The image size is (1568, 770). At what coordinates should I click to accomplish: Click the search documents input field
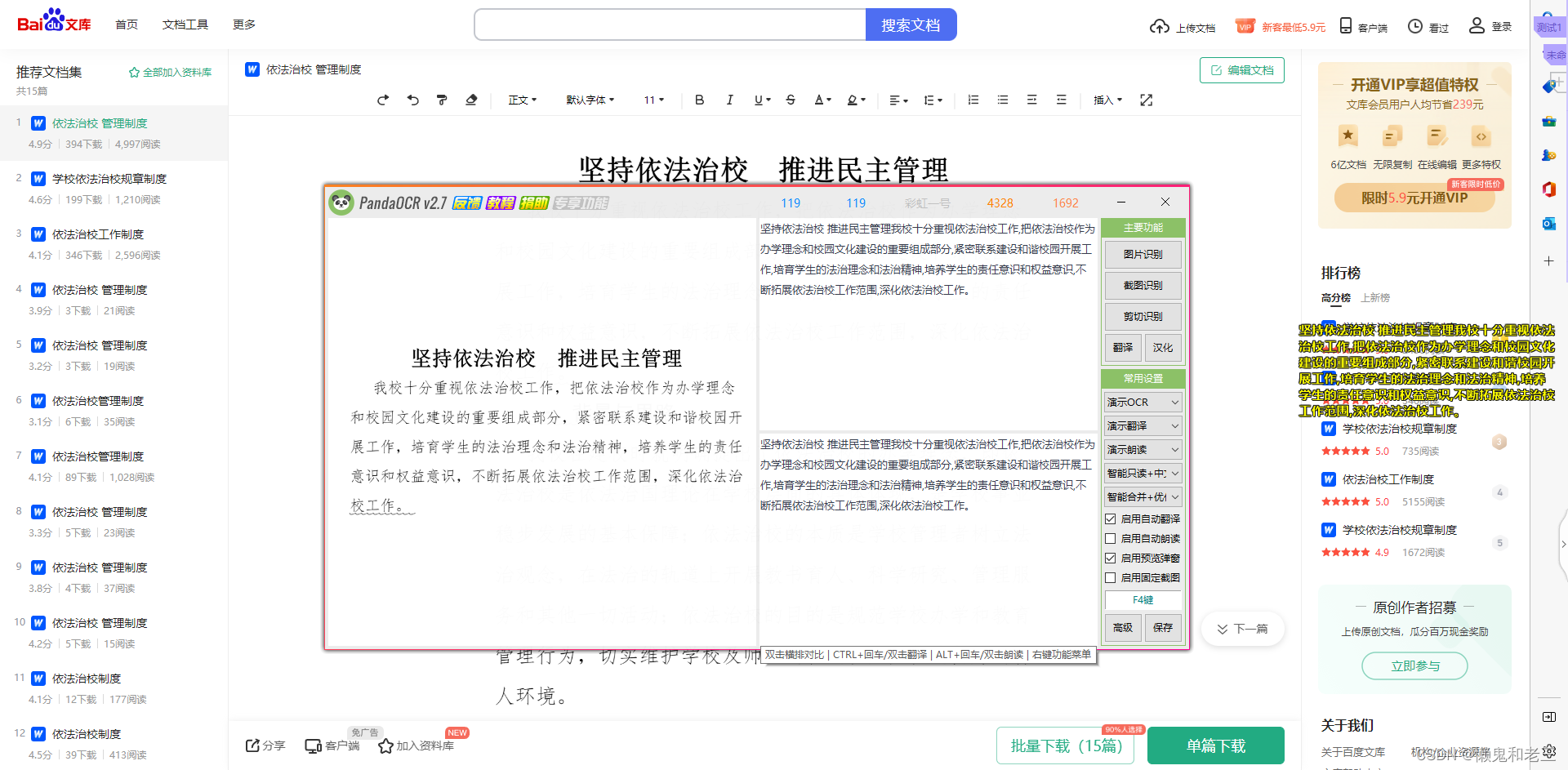670,24
